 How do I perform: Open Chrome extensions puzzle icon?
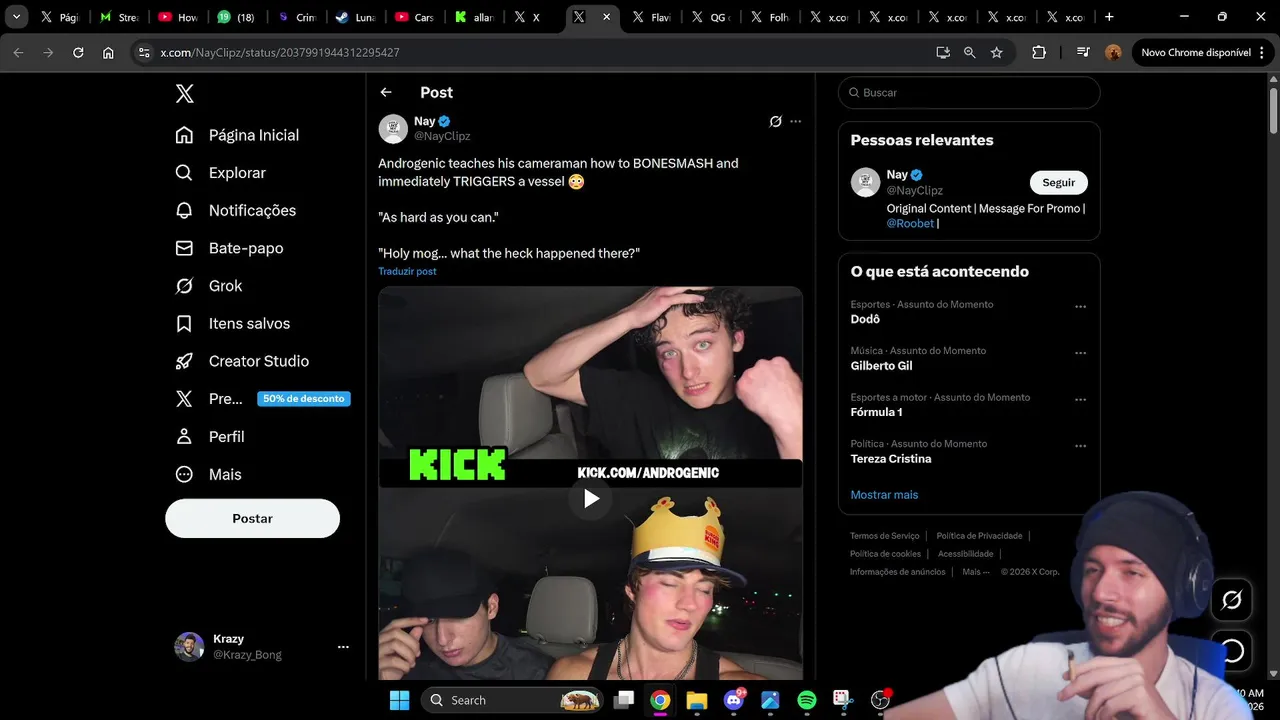[x=1039, y=52]
